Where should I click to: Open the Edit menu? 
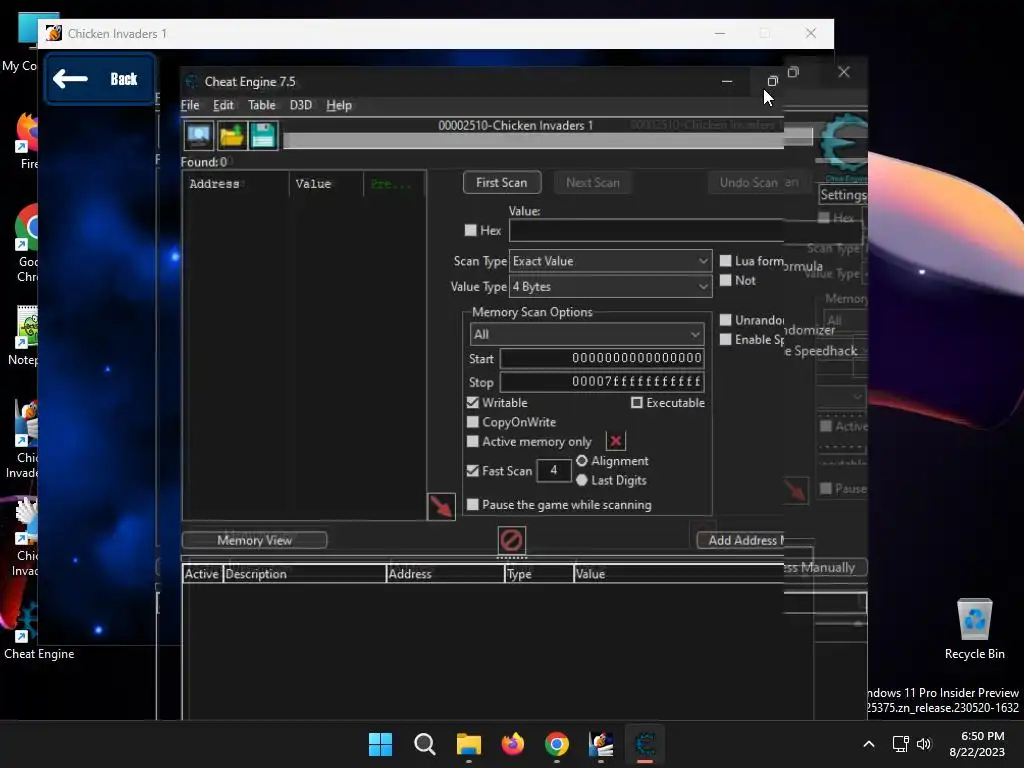coord(223,105)
